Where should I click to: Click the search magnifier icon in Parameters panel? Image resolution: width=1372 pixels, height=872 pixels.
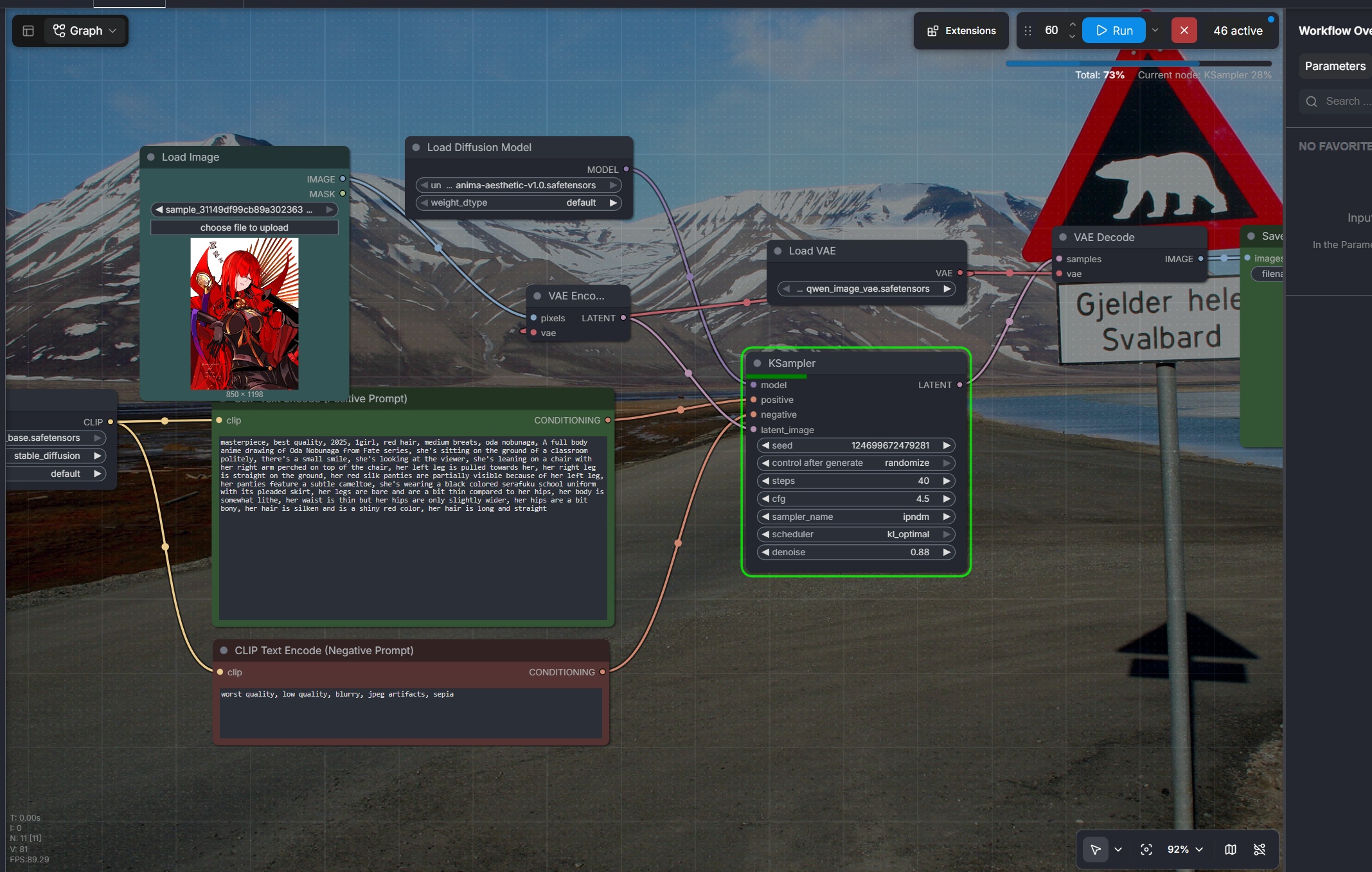pyautogui.click(x=1312, y=102)
